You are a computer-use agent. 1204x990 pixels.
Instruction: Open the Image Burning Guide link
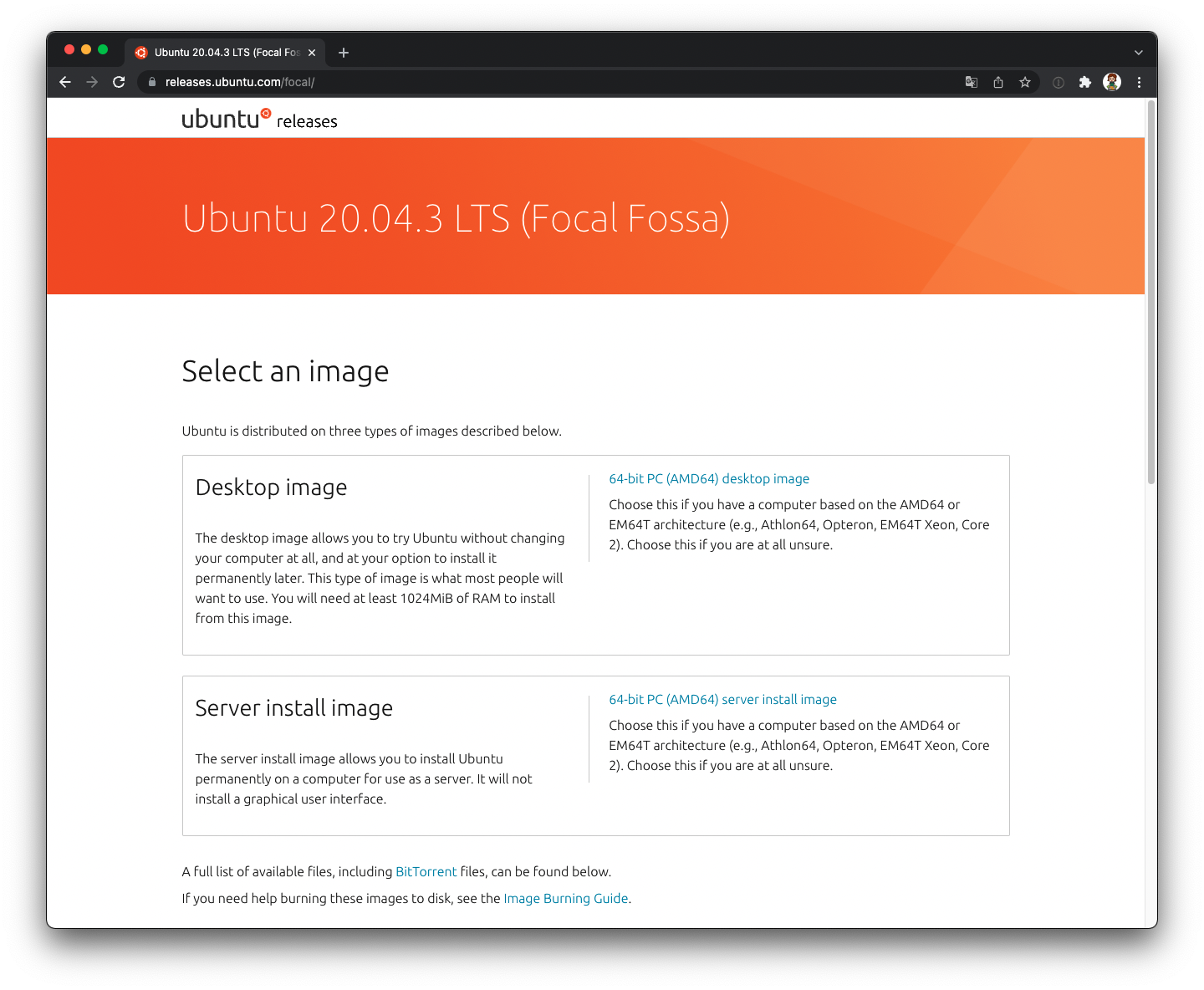pyautogui.click(x=566, y=898)
